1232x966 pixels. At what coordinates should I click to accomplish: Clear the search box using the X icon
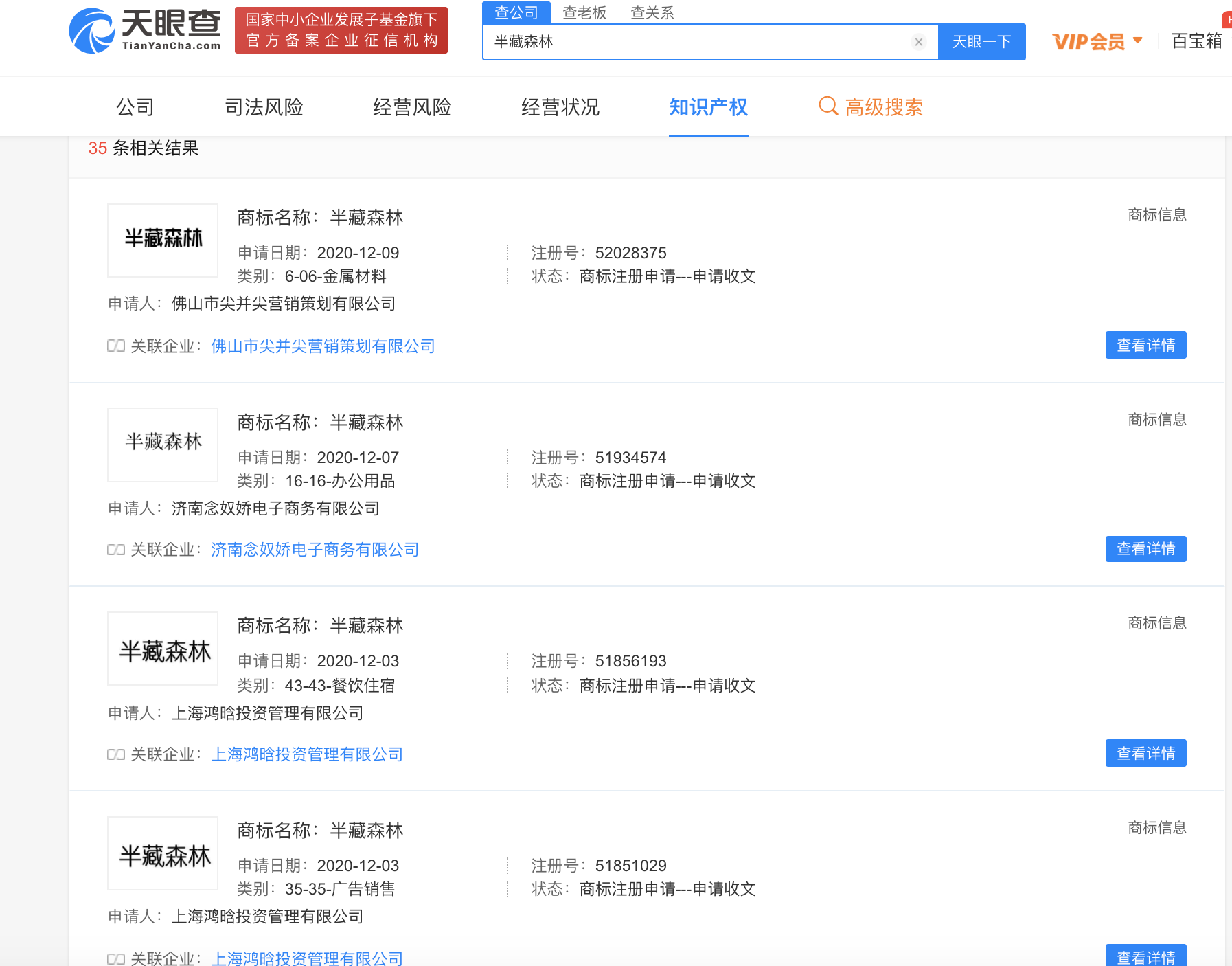pos(918,42)
